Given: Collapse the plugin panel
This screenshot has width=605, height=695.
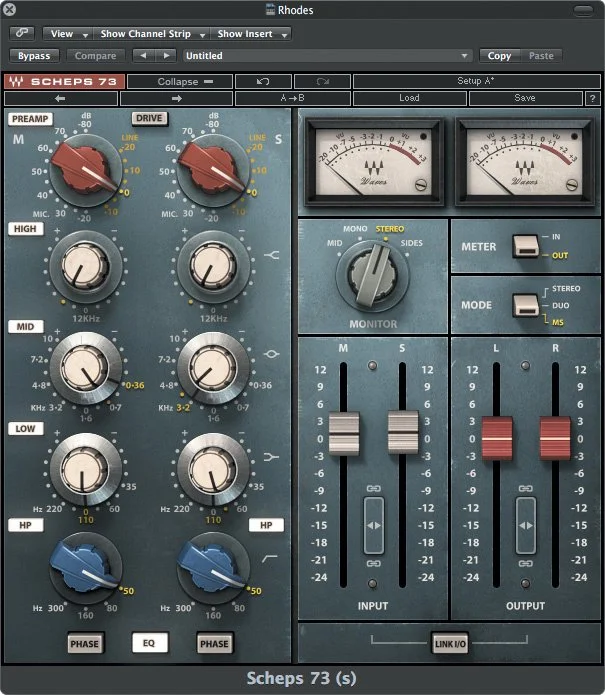Looking at the screenshot, I should pyautogui.click(x=180, y=82).
